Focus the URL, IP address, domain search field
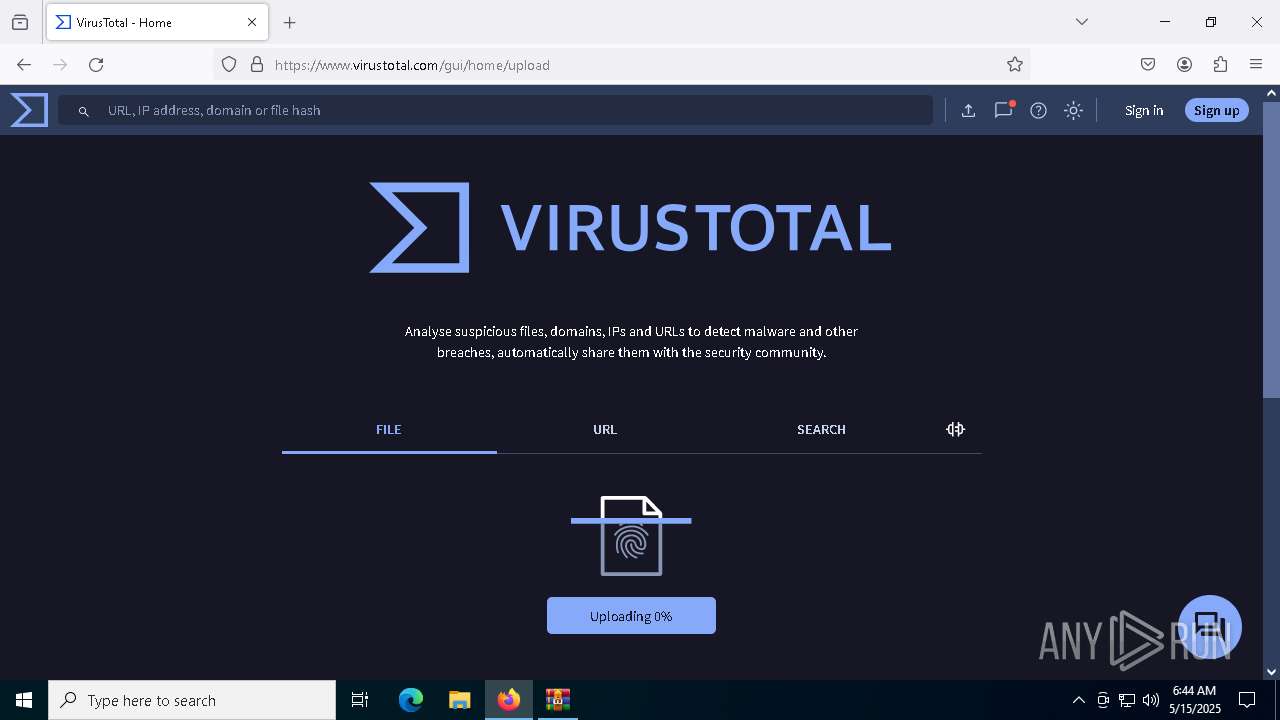 tap(495, 110)
